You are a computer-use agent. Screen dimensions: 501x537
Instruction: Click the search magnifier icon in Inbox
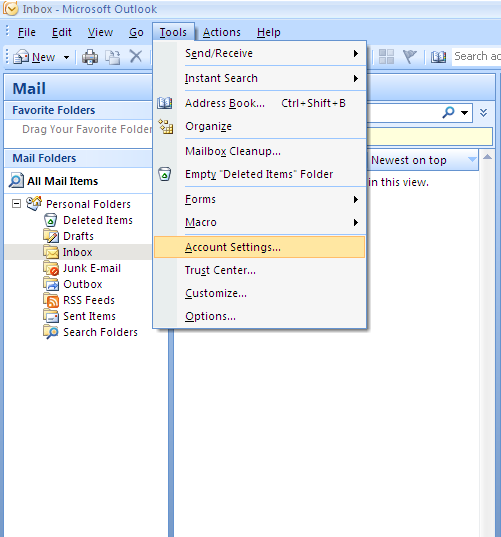[448, 112]
